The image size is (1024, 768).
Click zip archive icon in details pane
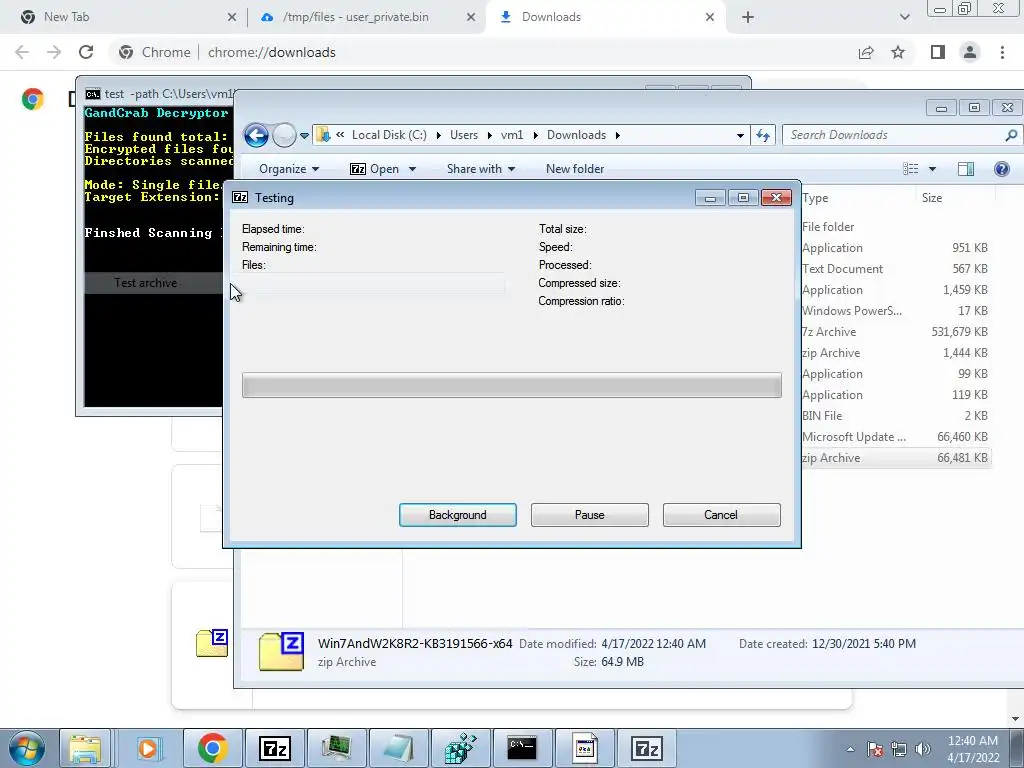(x=281, y=652)
